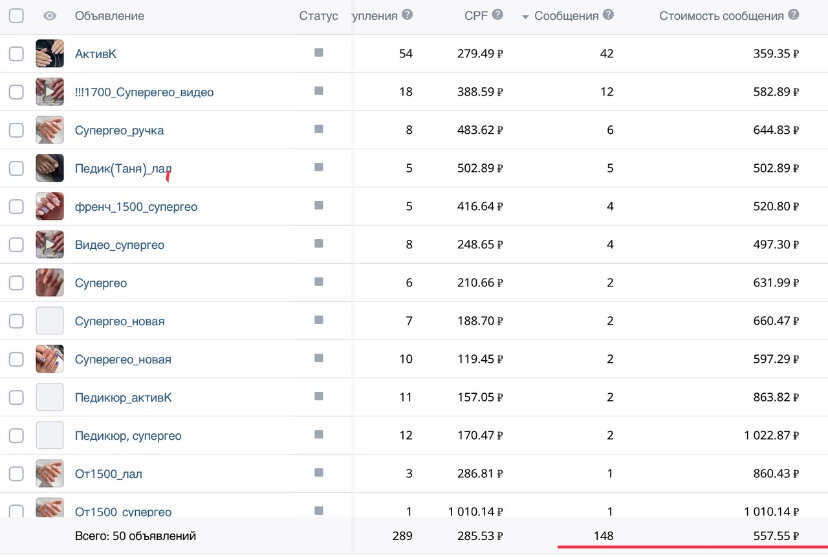This screenshot has height=557, width=828.
Task: Open help icon next to CPF column
Action: pos(497,15)
